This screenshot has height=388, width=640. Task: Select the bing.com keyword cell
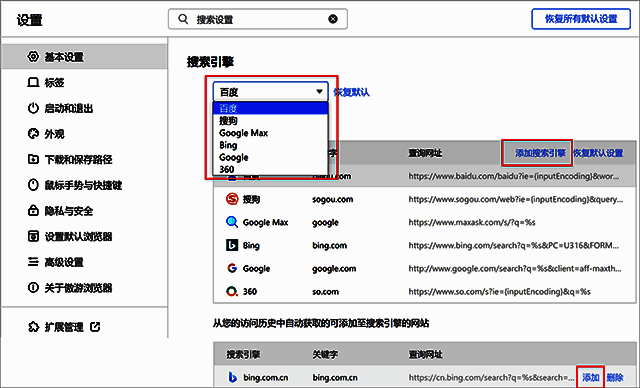[x=329, y=246]
